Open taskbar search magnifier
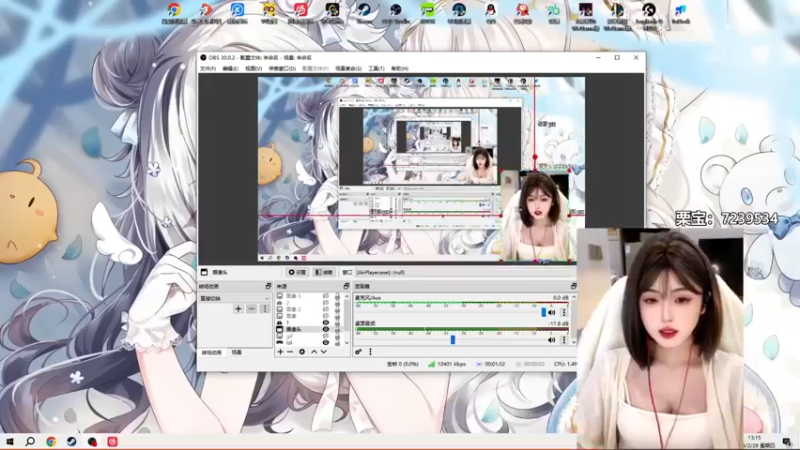The width and height of the screenshot is (800, 450). (30, 441)
